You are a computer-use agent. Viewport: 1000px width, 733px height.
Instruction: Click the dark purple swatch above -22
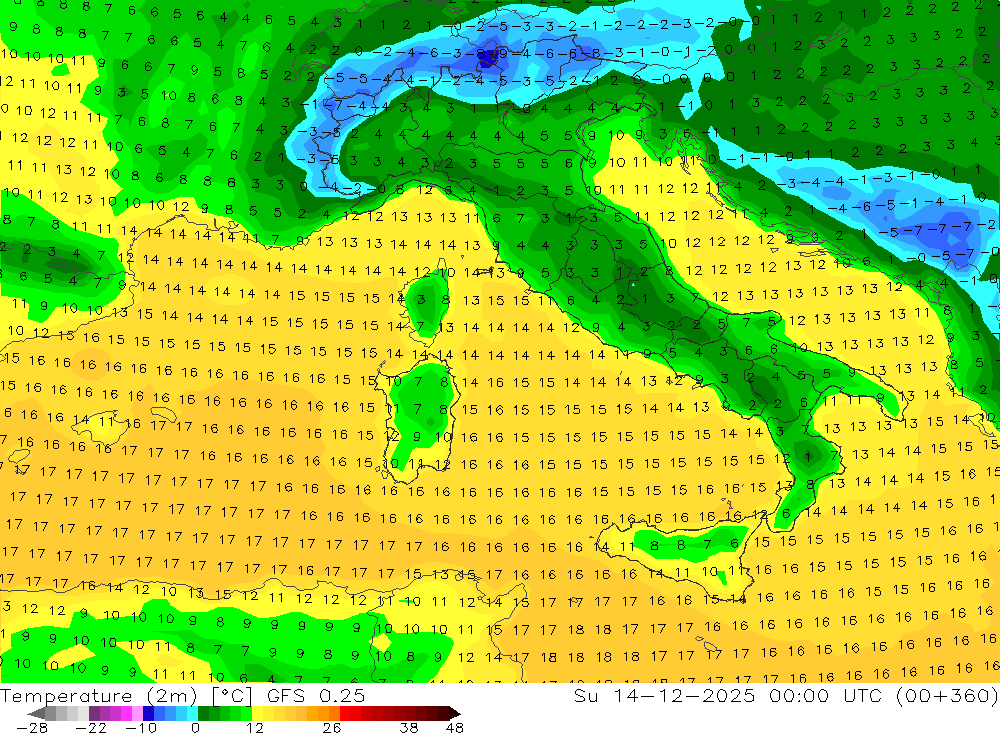point(94,713)
